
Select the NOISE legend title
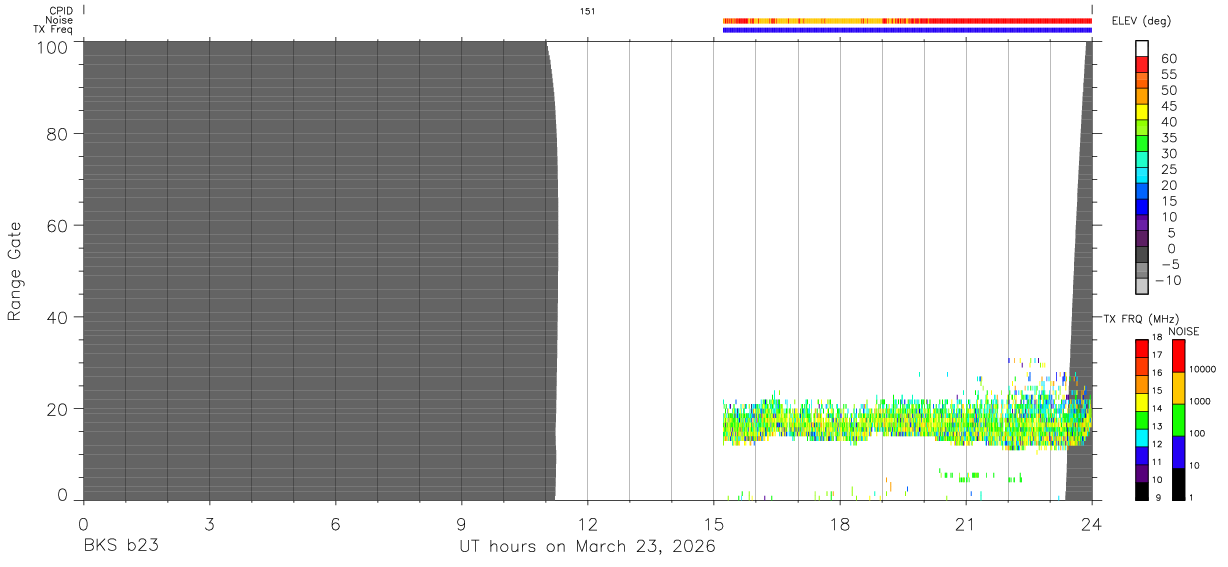pos(1186,331)
